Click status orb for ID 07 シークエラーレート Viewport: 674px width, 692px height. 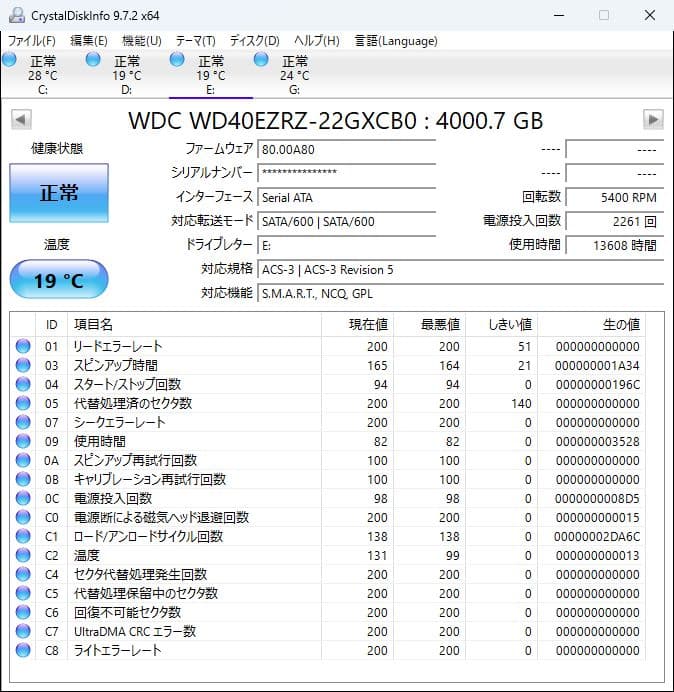[23, 422]
